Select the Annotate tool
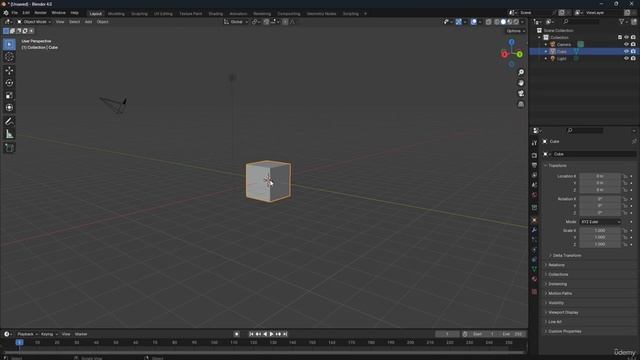The width and height of the screenshot is (640, 360). 9,121
